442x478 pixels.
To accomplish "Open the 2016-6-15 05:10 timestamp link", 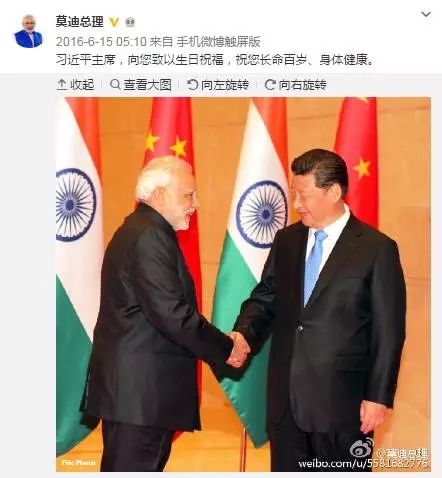I will coord(101,42).
